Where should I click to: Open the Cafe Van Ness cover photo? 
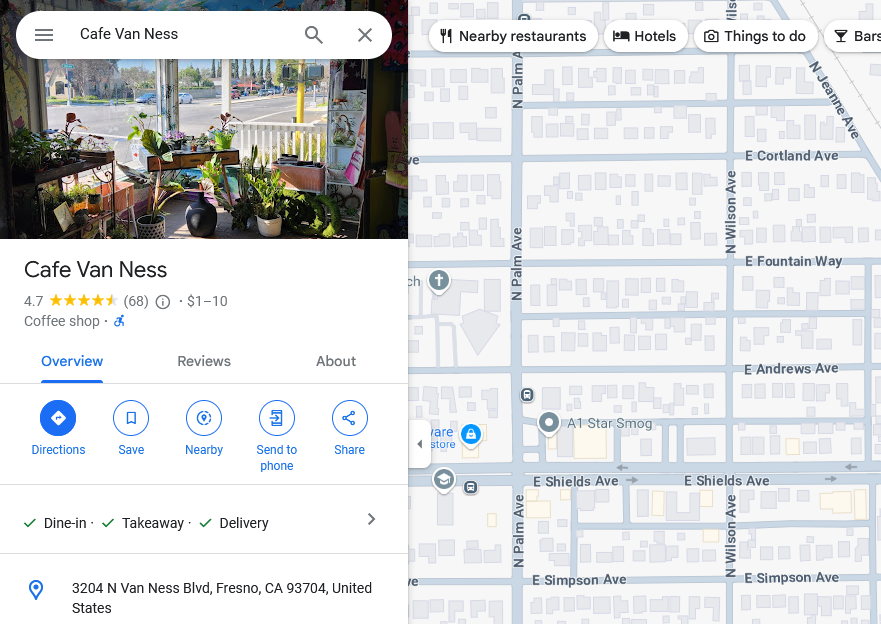coord(204,149)
